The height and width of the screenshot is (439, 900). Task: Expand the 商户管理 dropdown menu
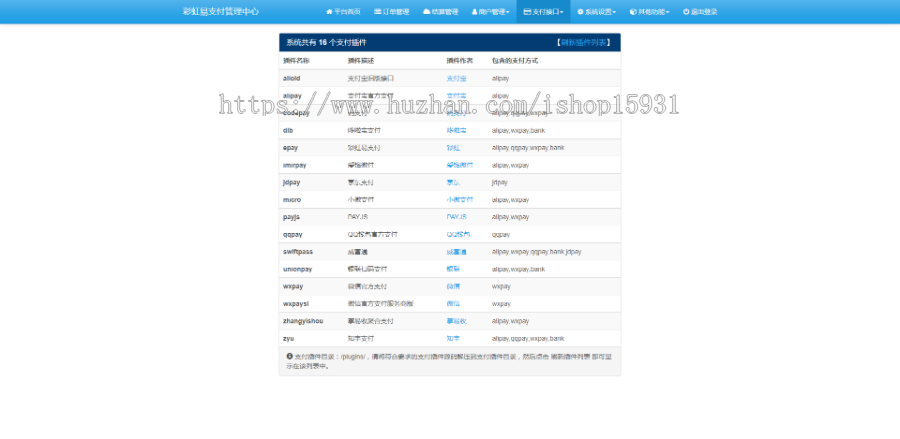pyautogui.click(x=490, y=11)
